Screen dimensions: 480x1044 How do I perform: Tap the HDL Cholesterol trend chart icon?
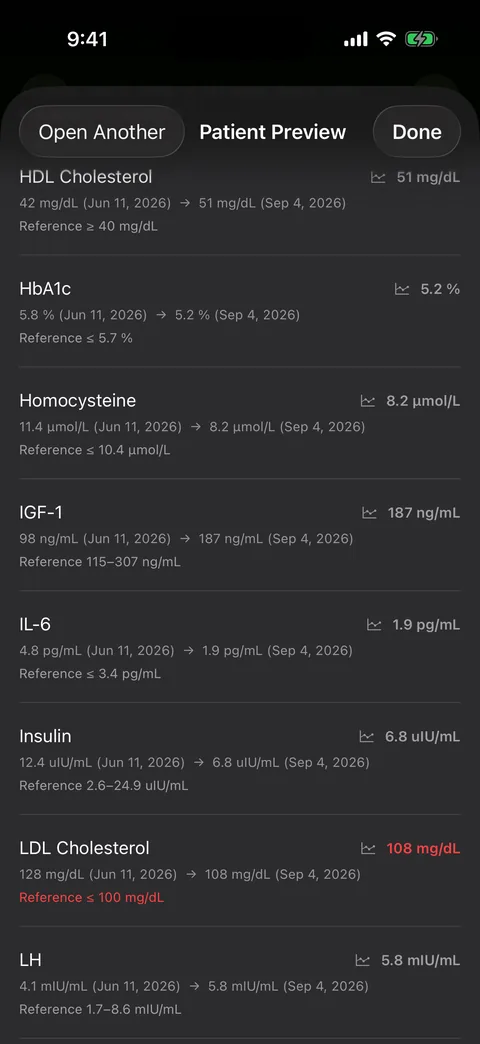point(378,178)
